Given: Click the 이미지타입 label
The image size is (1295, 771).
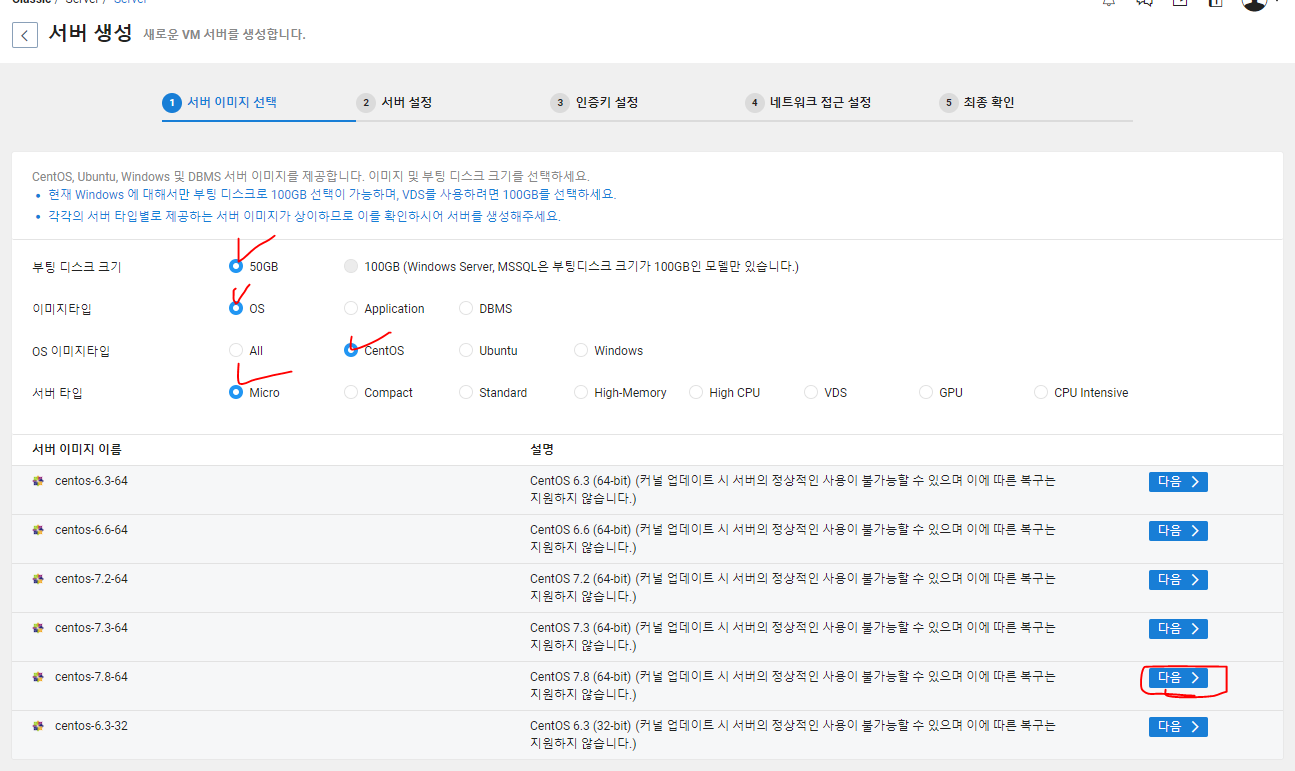Looking at the screenshot, I should [61, 309].
